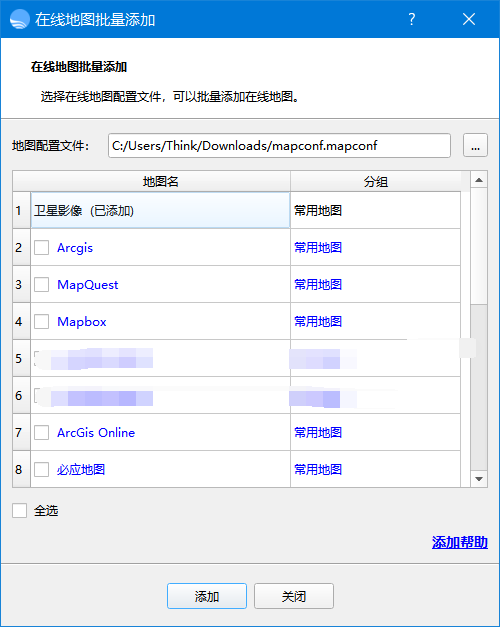The width and height of the screenshot is (500, 627).
Task: Check the 必应地图 checkbox
Action: tap(42, 469)
